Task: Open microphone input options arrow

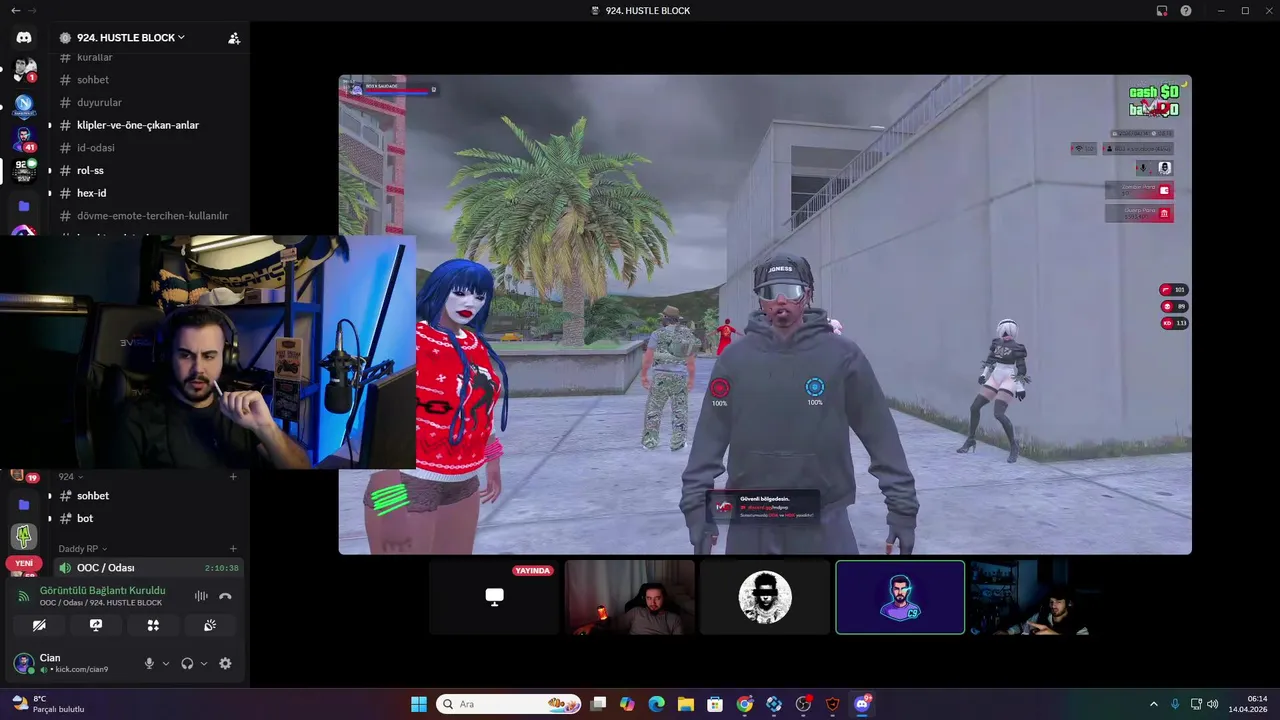Action: pyautogui.click(x=166, y=663)
